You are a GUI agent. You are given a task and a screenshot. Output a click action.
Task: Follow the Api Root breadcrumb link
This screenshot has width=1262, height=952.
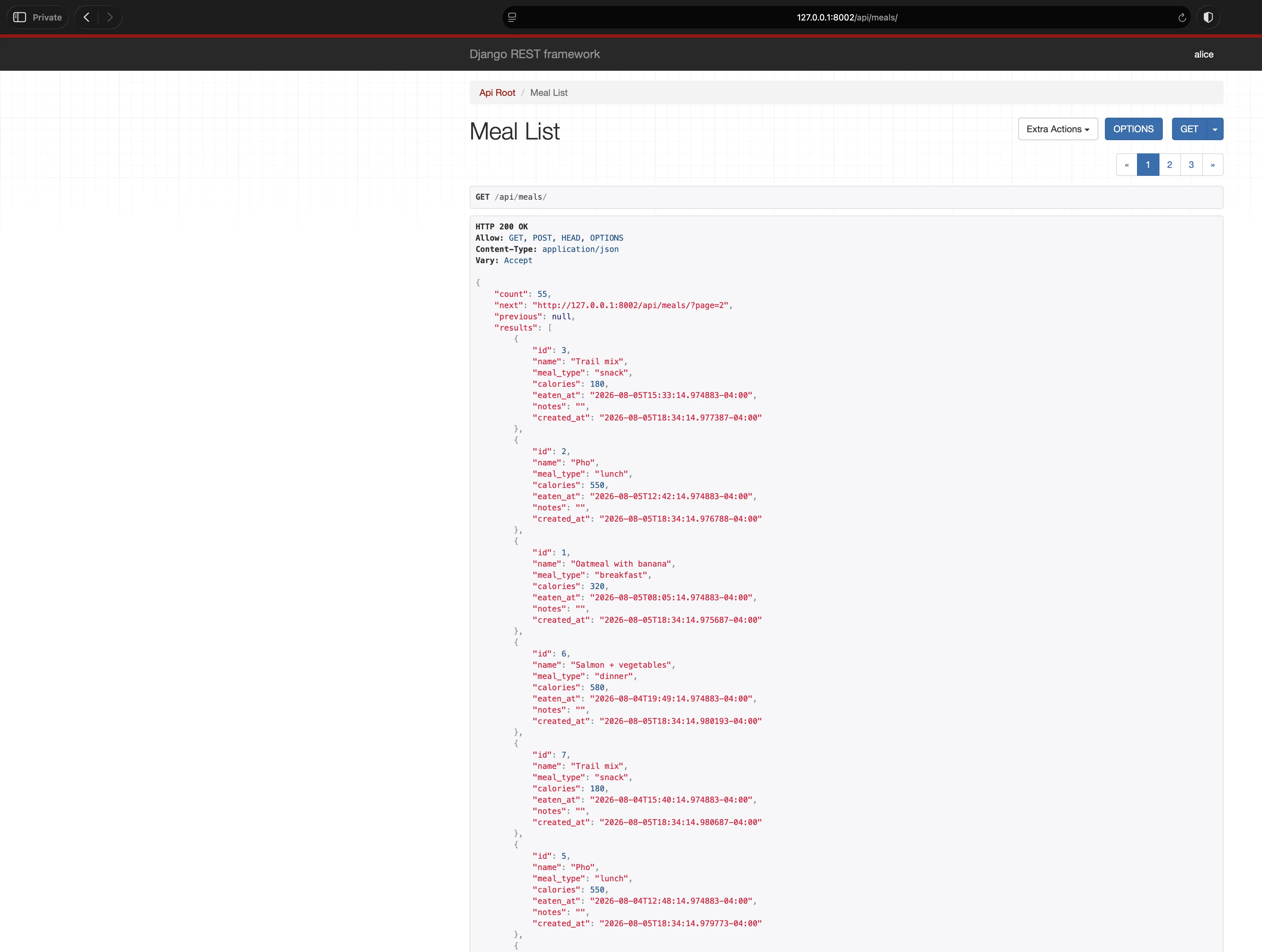pyautogui.click(x=497, y=93)
